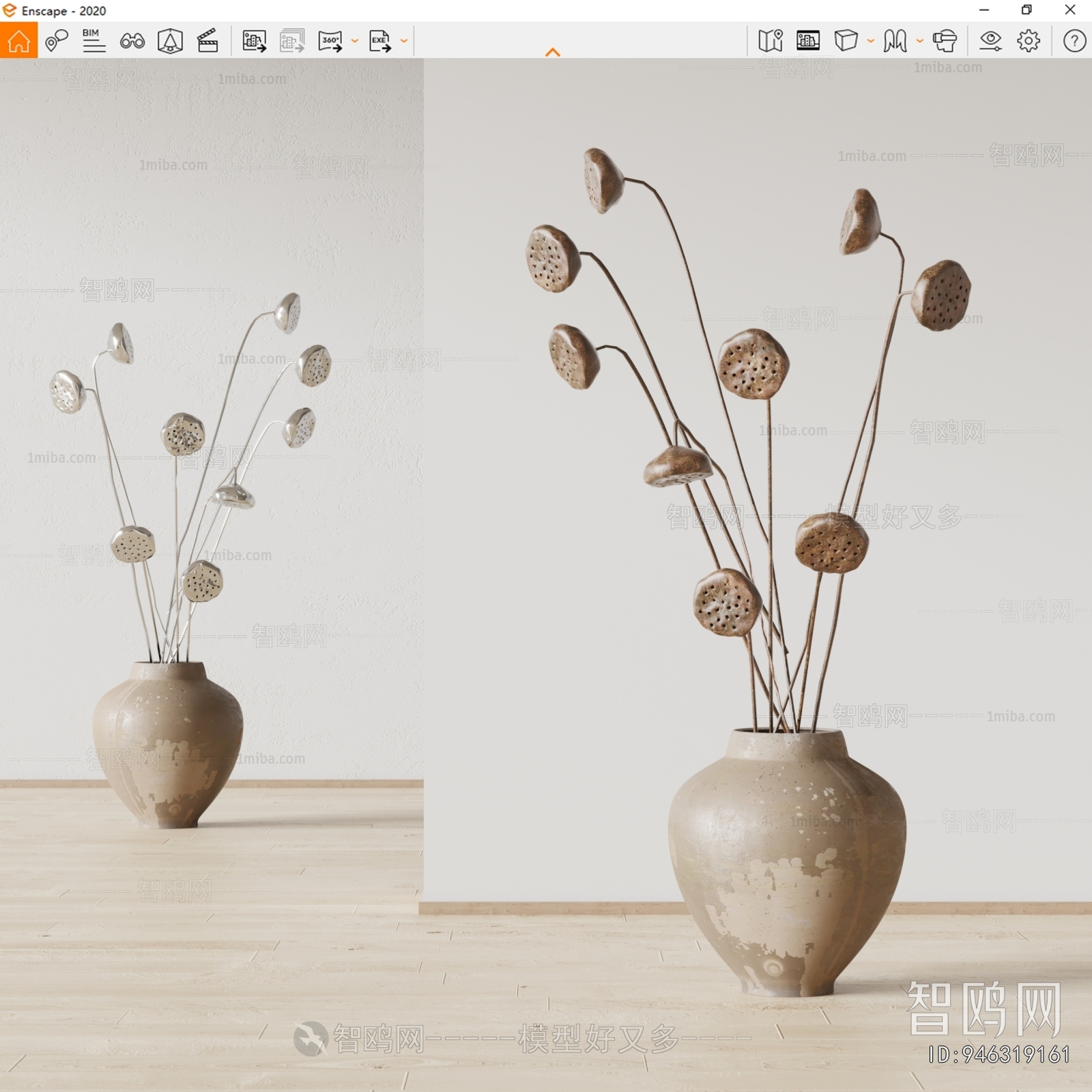1092x1092 pixels.
Task: Toggle the safe frame icon
Action: (808, 40)
